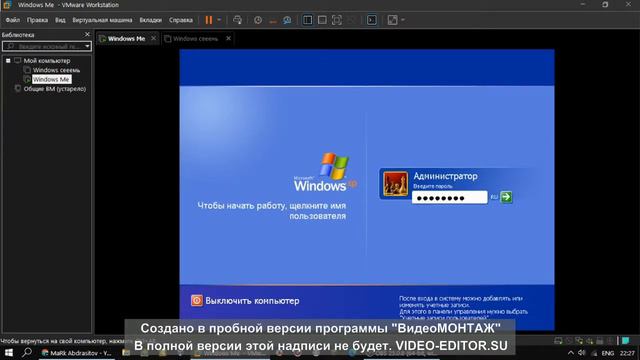The width and height of the screenshot is (640, 360).
Task: Select Windows сееемь in the library tree
Action: [56, 70]
